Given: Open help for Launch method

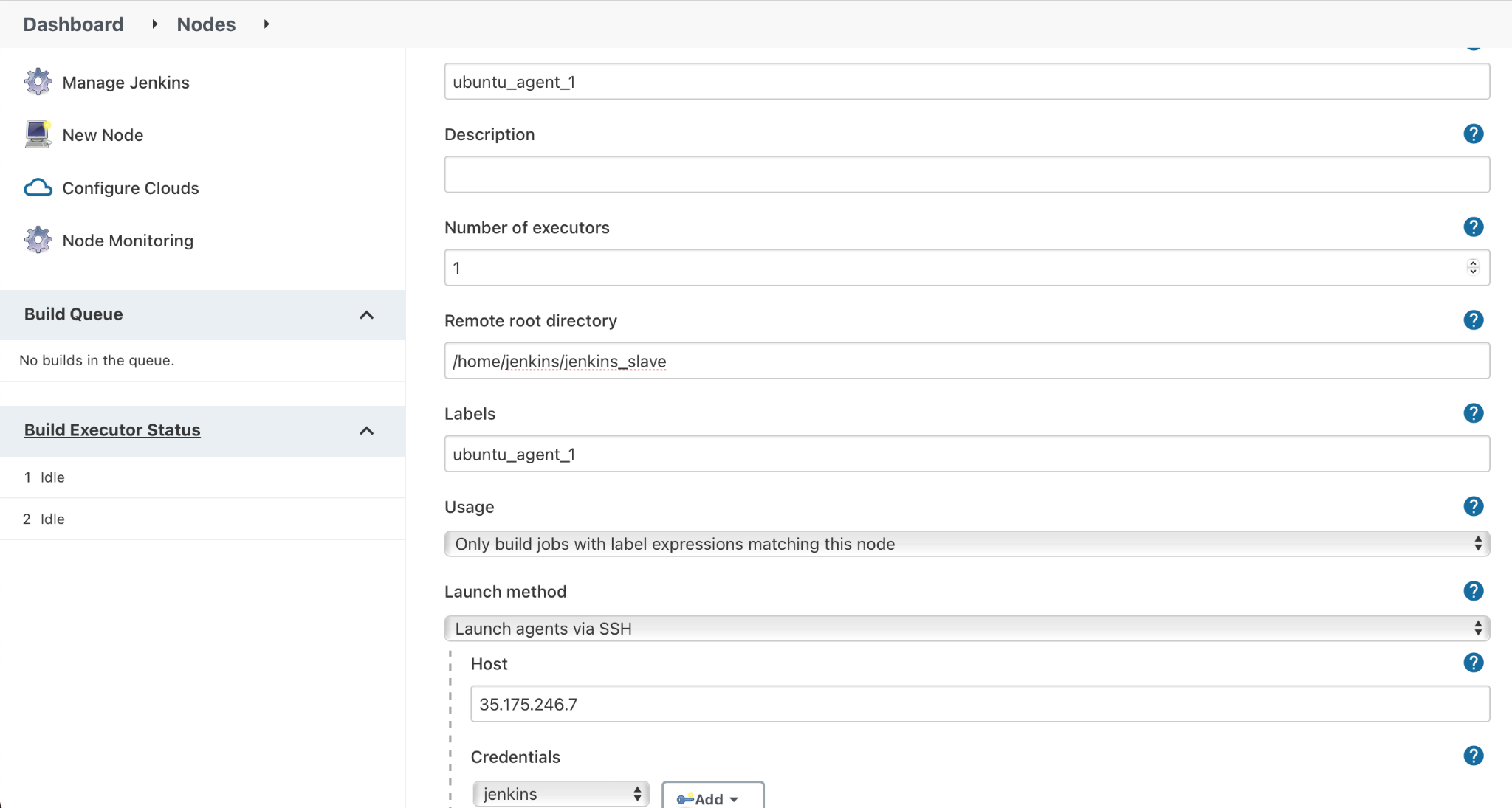Looking at the screenshot, I should (x=1473, y=590).
